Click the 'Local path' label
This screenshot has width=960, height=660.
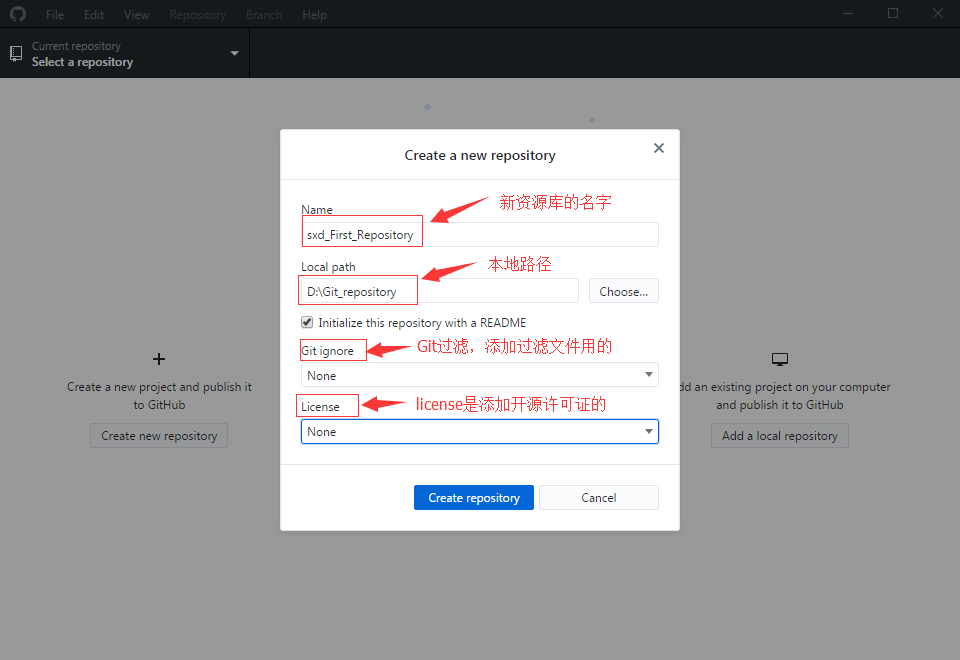pos(328,266)
